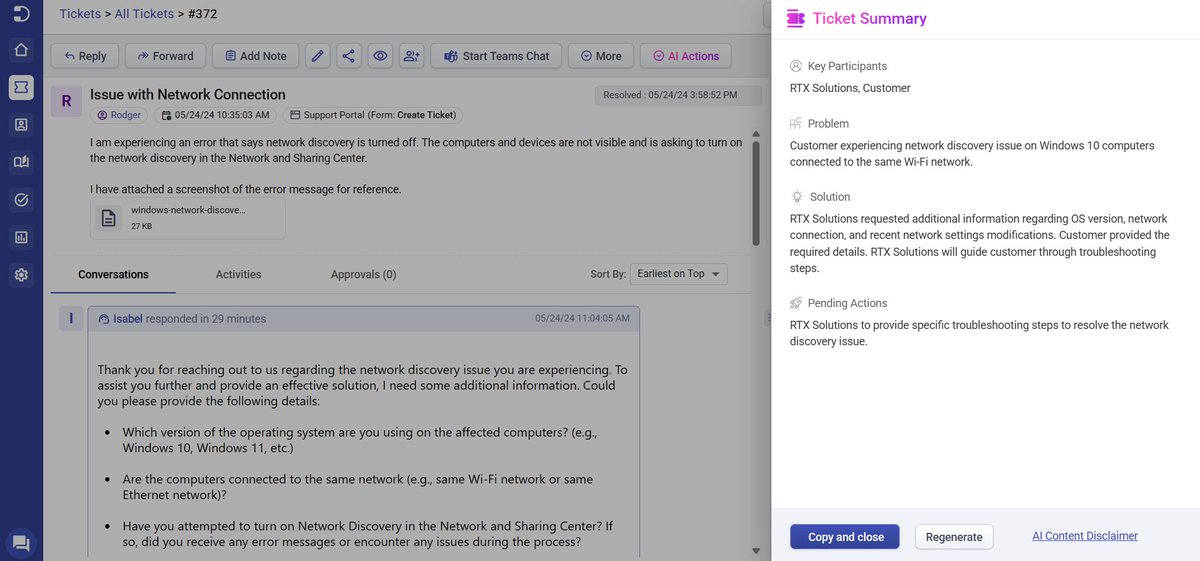Click the All Tickets breadcrumb link
The image size is (1200, 561).
click(x=144, y=14)
